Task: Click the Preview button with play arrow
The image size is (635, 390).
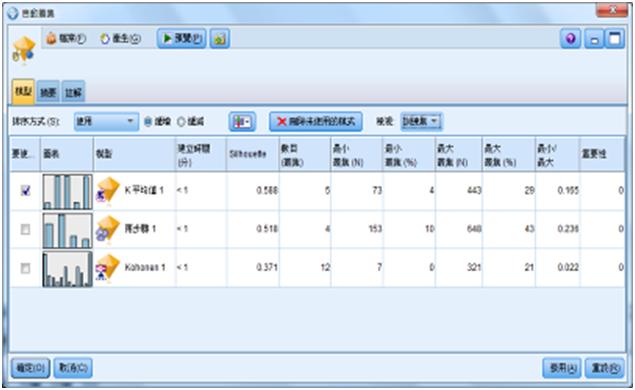Action: [x=182, y=38]
